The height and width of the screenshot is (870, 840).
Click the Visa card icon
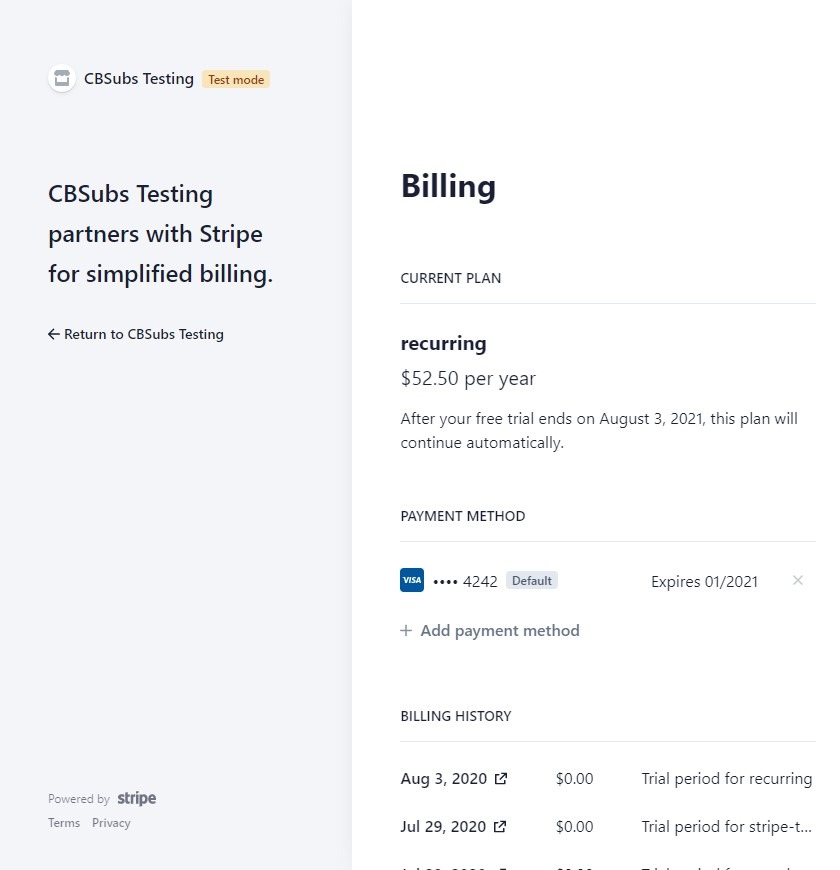click(412, 580)
